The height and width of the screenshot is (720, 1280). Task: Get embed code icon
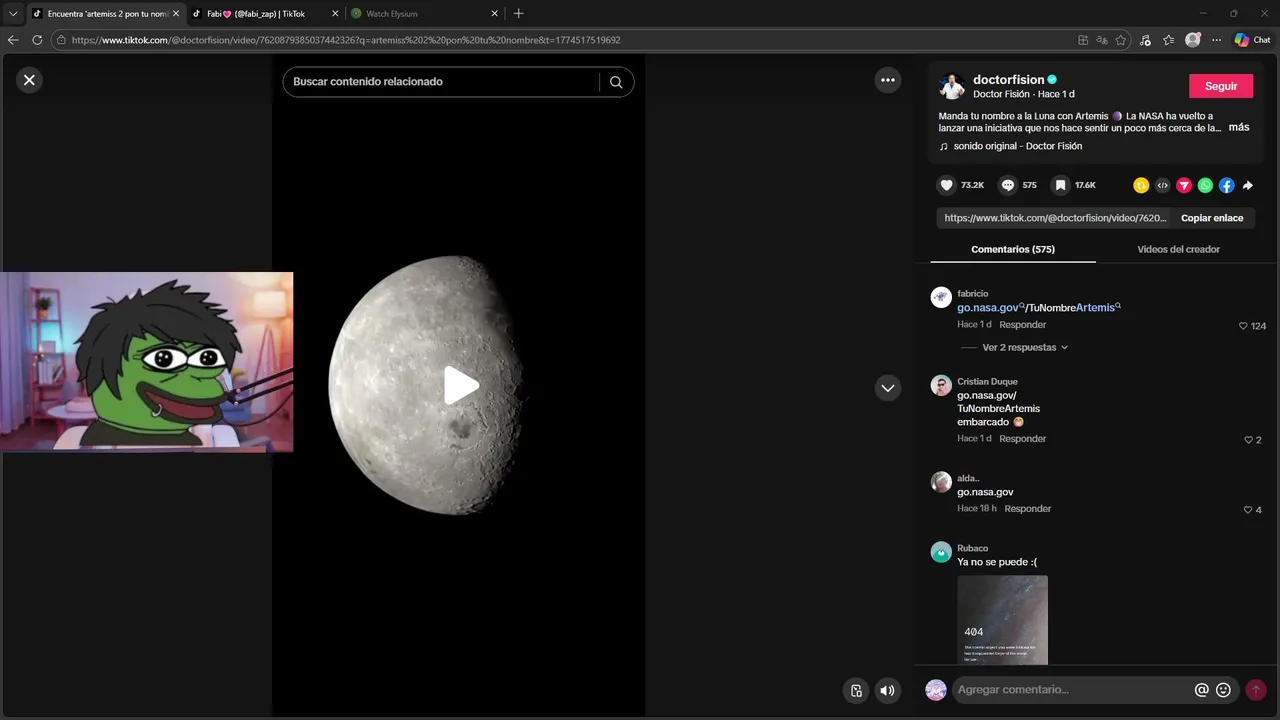point(1162,185)
